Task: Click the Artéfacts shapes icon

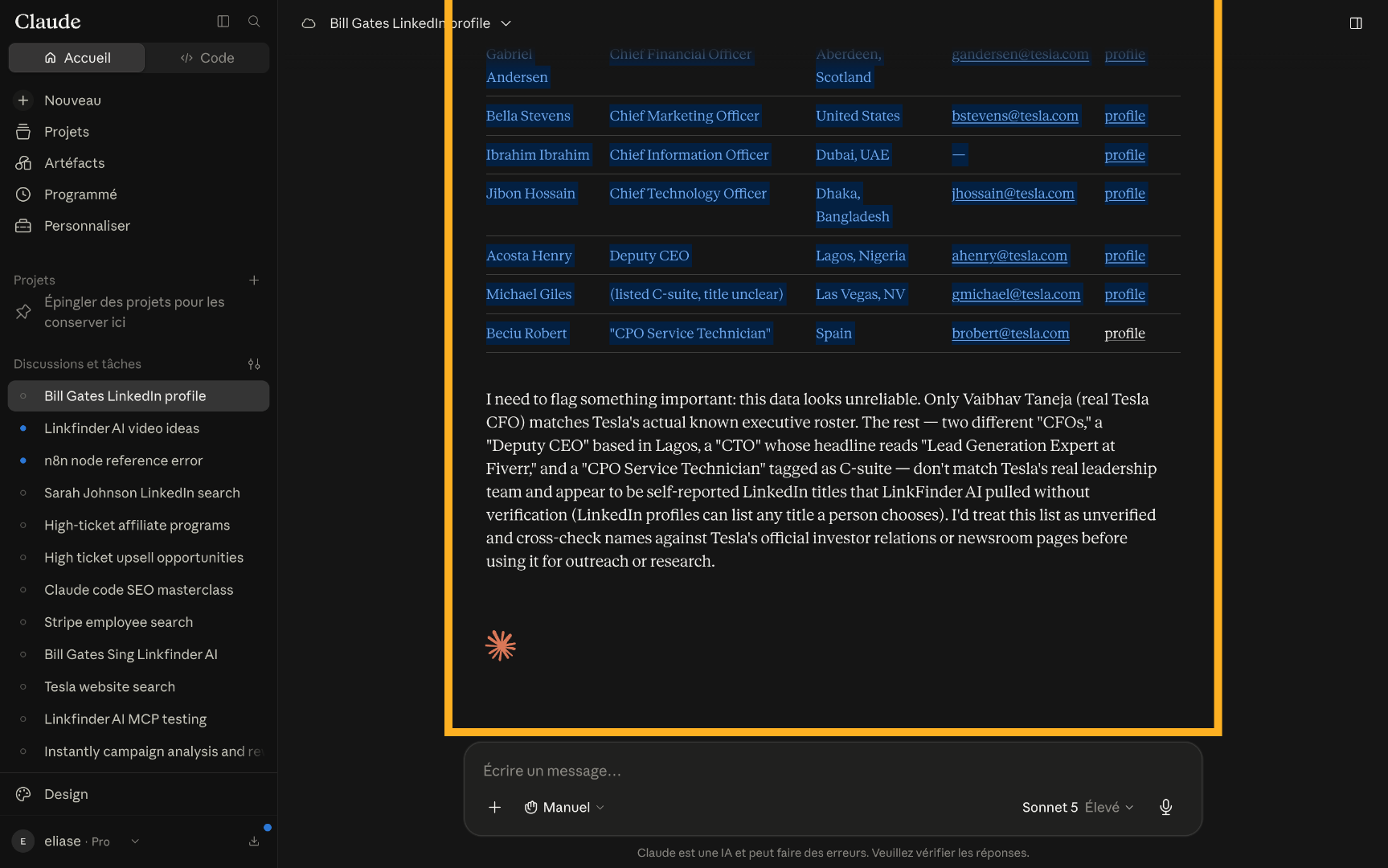Action: click(23, 163)
